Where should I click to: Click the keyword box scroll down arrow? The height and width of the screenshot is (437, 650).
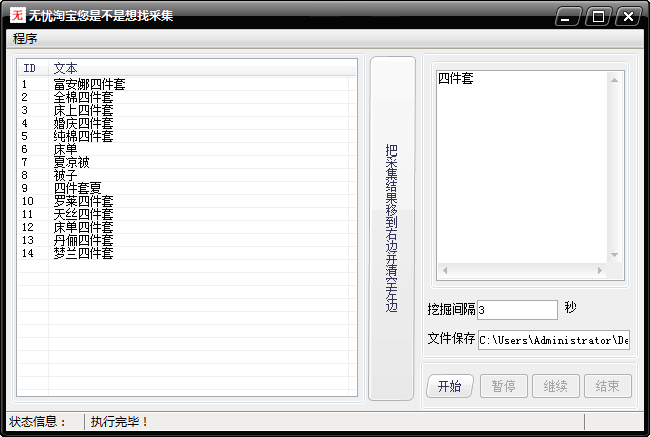click(614, 255)
